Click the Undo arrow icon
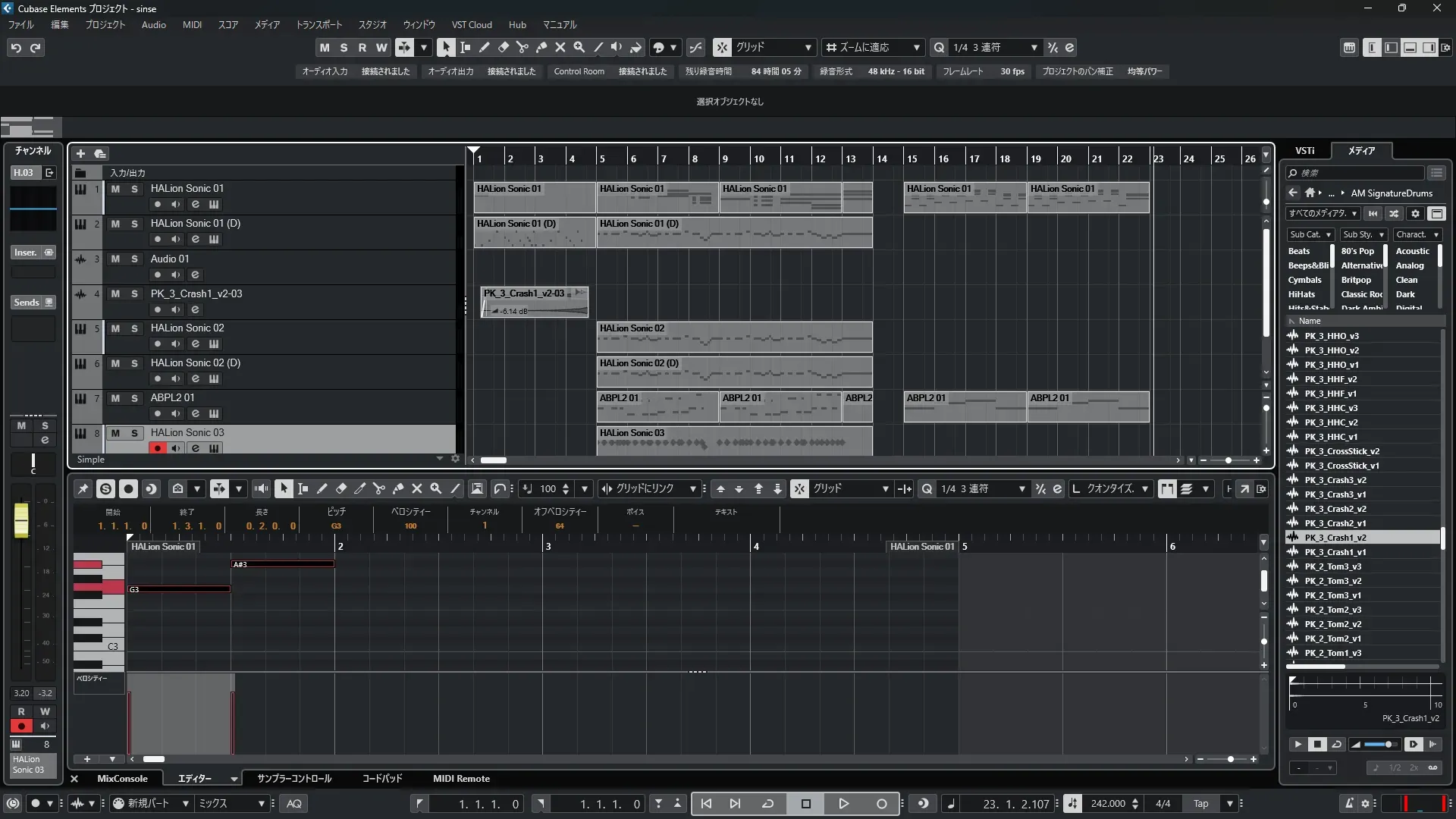Viewport: 1456px width, 819px height. pos(15,47)
